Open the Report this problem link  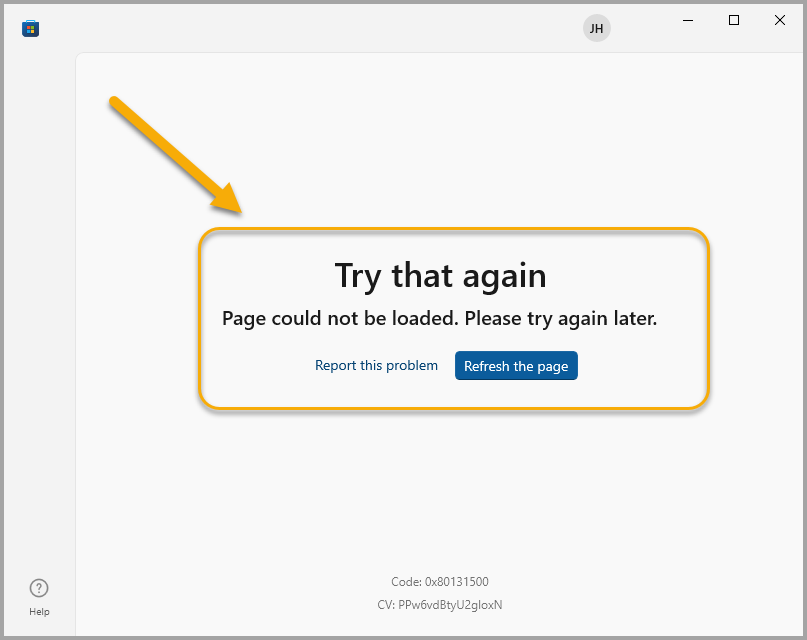pyautogui.click(x=376, y=366)
